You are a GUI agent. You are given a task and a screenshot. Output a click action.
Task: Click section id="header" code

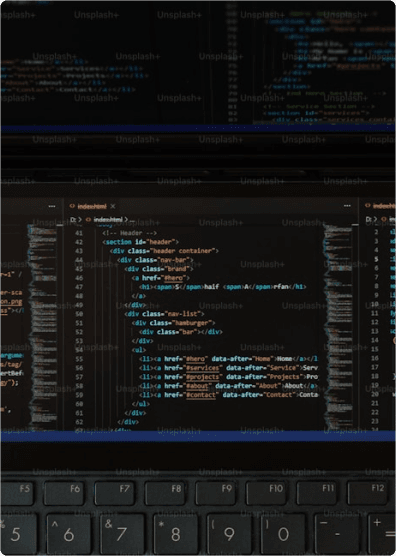pyautogui.click(x=140, y=242)
